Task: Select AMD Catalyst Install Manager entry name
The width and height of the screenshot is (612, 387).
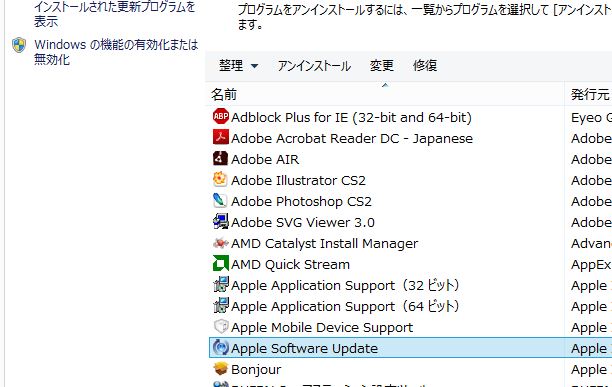Action: coord(324,243)
